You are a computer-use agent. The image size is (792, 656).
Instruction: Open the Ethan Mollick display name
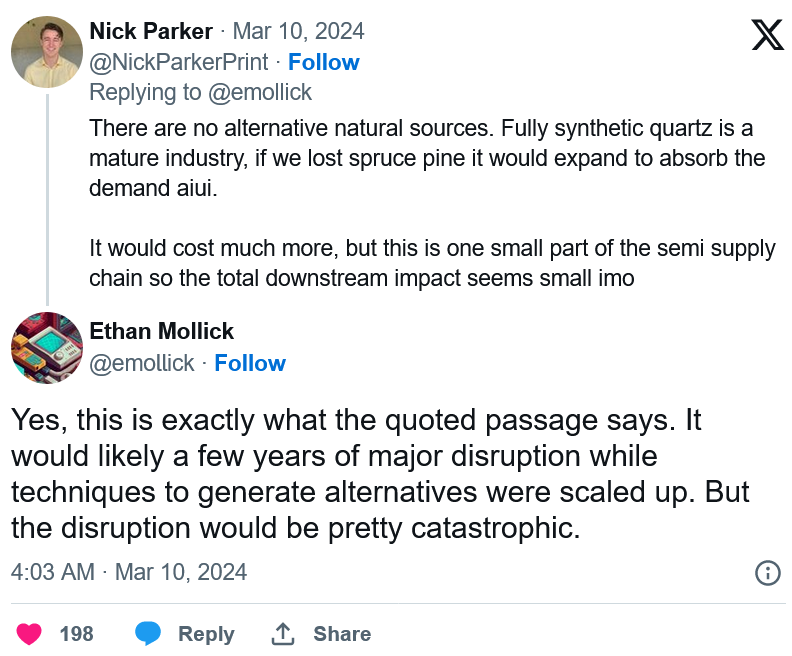162,331
